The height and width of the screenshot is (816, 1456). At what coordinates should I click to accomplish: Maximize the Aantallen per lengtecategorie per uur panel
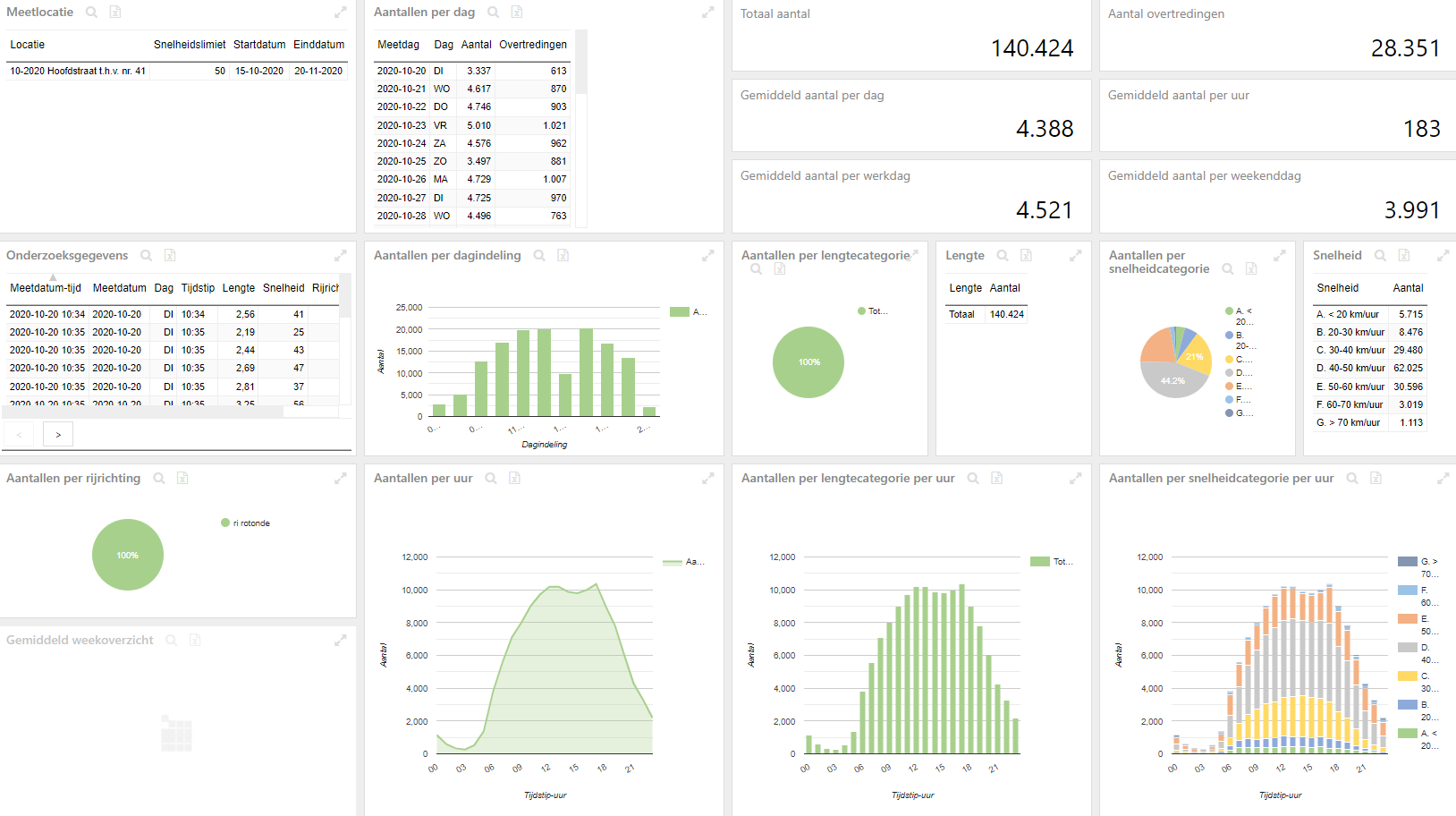coord(1075,479)
